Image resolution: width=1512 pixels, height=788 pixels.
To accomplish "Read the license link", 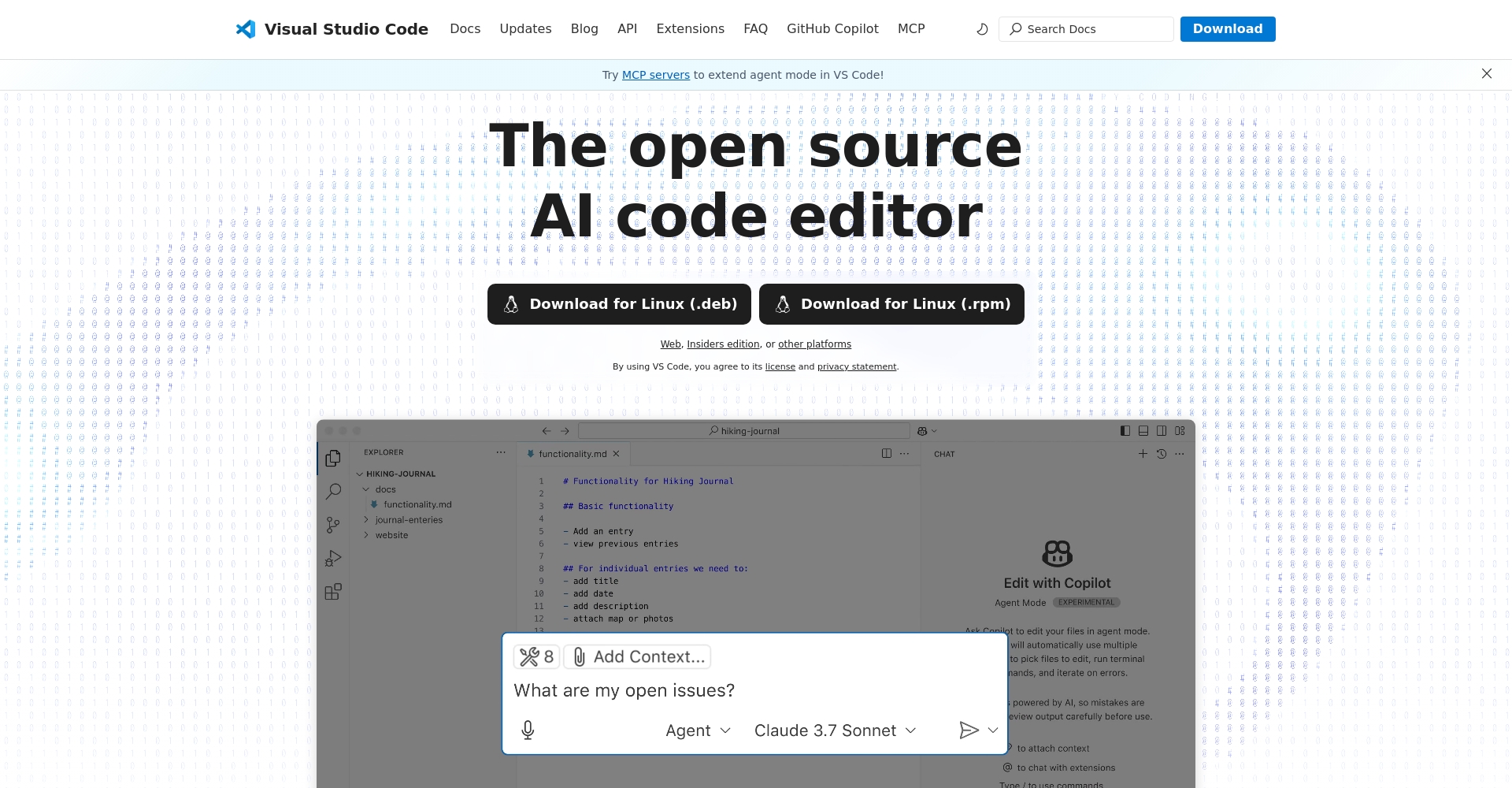I will coord(780,367).
